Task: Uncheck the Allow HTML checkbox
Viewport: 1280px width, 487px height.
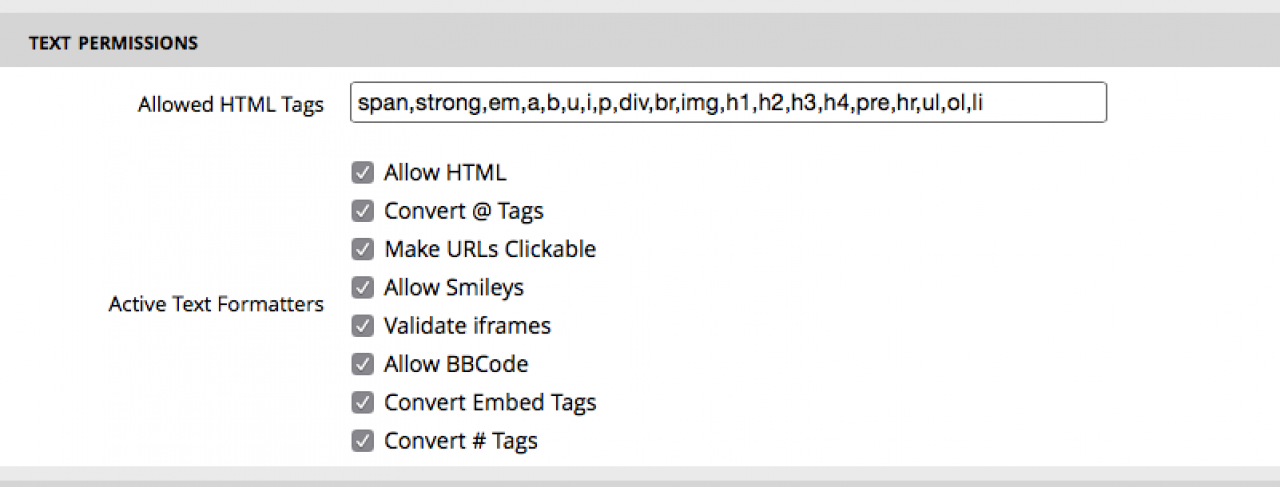Action: (362, 173)
